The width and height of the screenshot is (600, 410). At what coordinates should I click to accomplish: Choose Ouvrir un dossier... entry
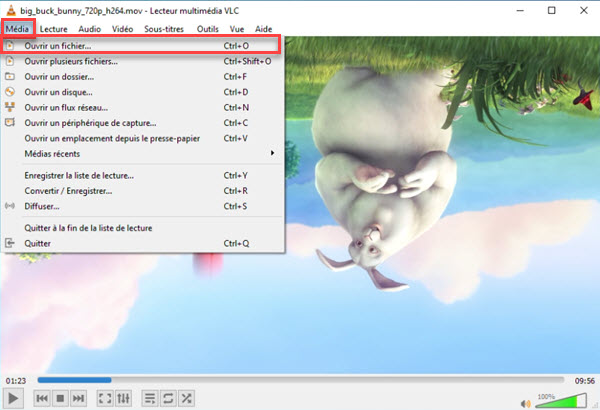[142, 77]
